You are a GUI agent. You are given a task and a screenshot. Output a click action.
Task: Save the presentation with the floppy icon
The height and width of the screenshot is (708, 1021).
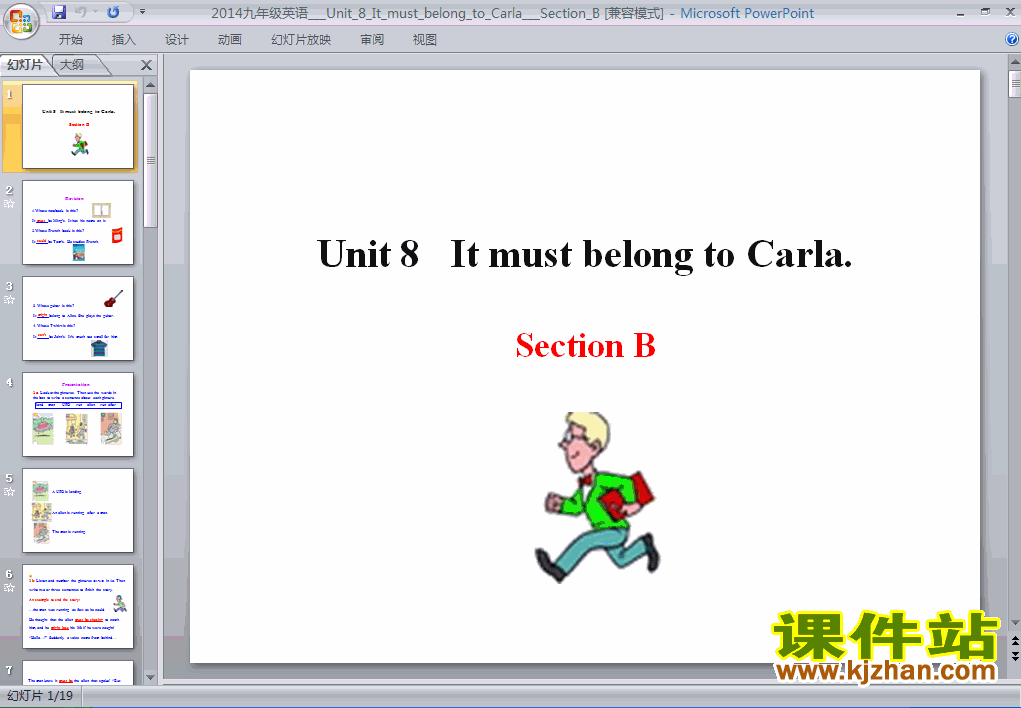coord(59,12)
